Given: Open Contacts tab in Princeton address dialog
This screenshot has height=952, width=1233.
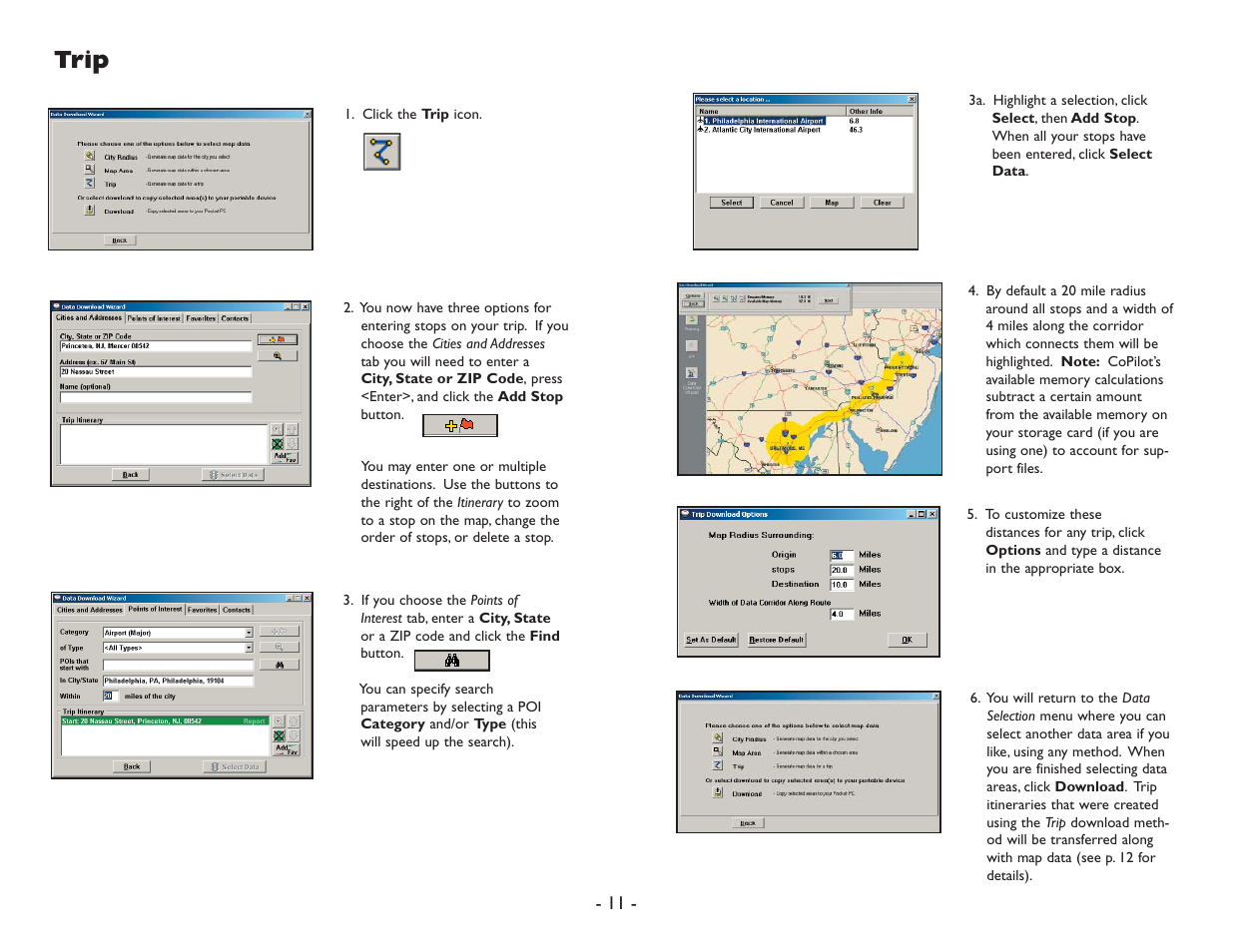Looking at the screenshot, I should (x=236, y=318).
